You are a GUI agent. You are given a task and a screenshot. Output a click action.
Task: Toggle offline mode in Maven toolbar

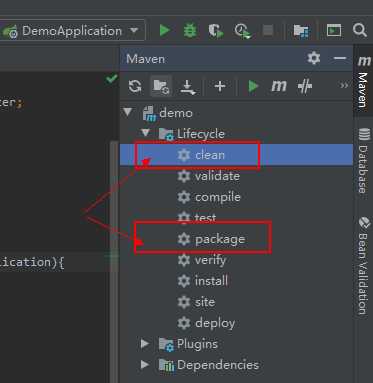point(305,86)
